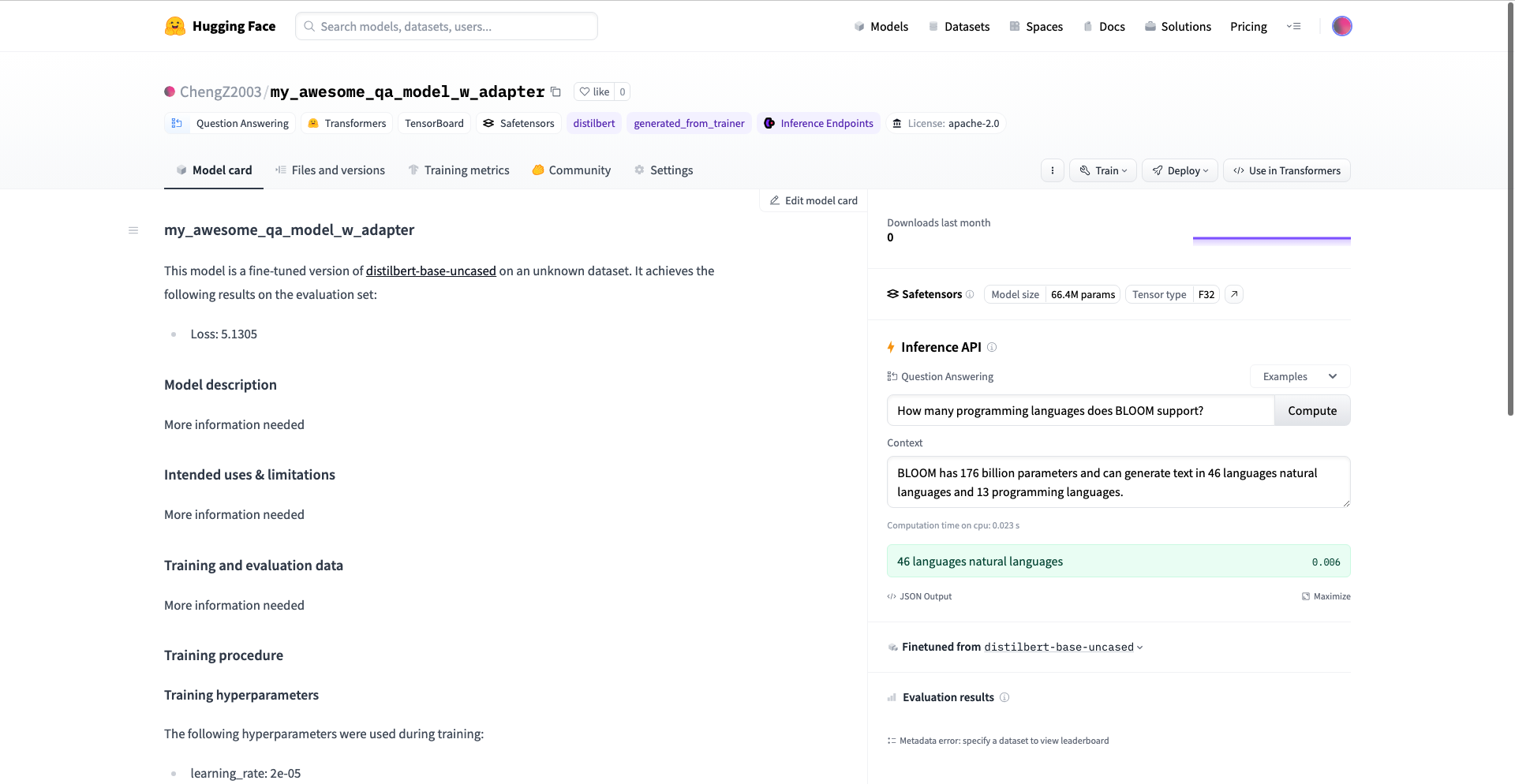Screen dimensions: 1515x784
Task: Open the Training metrics tab
Action: [x=458, y=170]
